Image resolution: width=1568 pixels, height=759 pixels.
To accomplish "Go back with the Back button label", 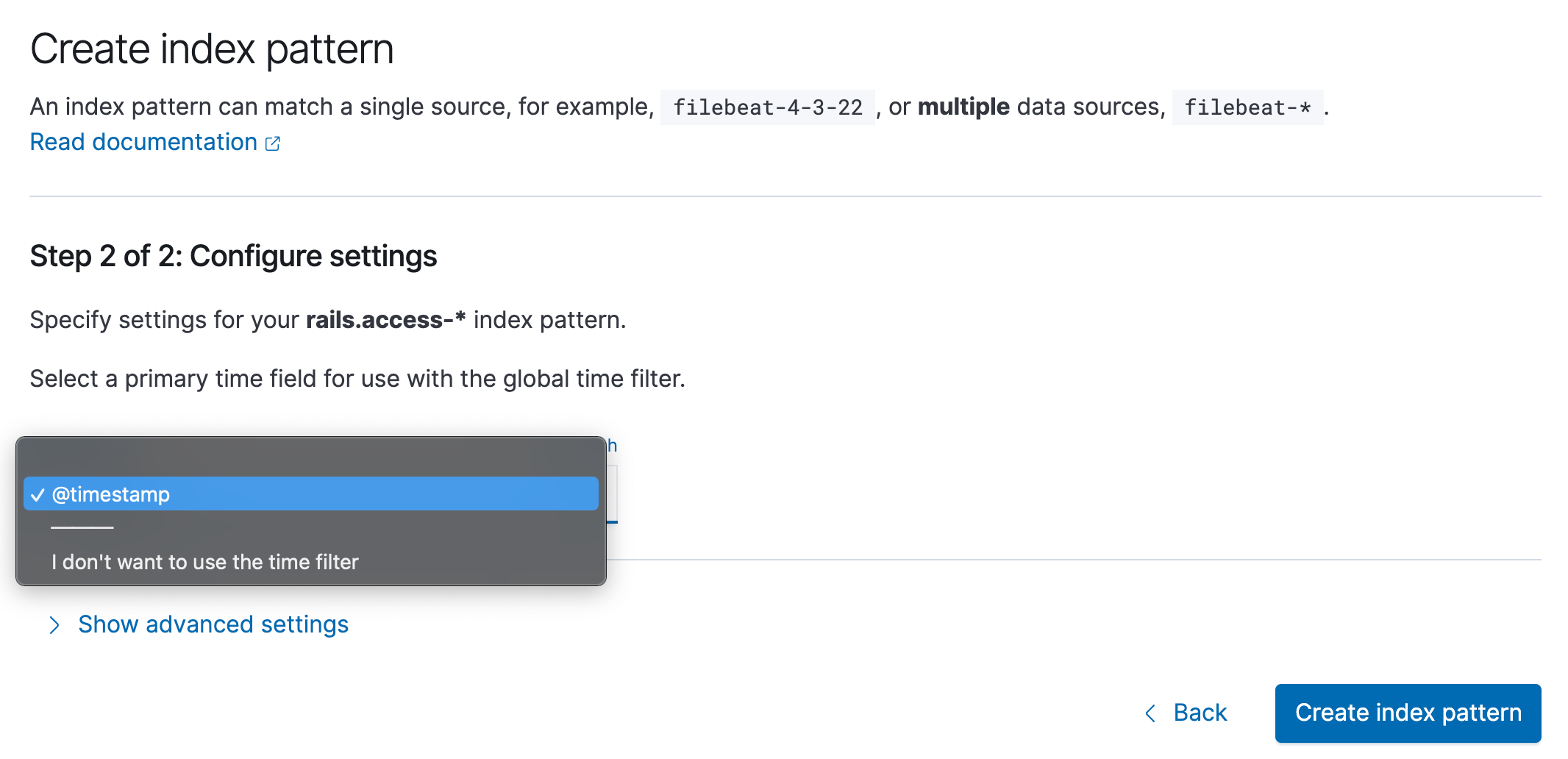I will pyautogui.click(x=1200, y=713).
